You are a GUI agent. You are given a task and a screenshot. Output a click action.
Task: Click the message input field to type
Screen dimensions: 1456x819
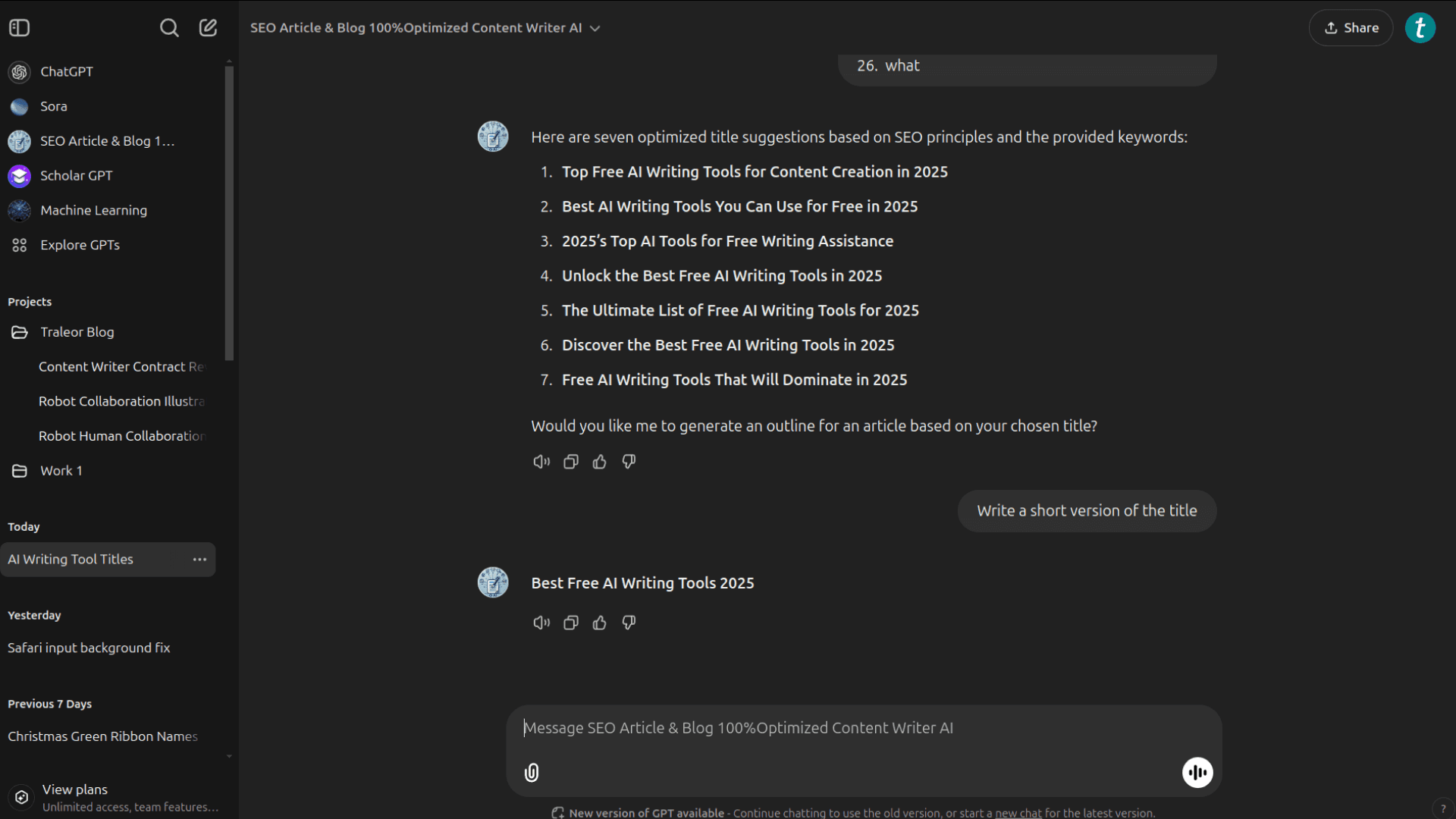[834, 727]
